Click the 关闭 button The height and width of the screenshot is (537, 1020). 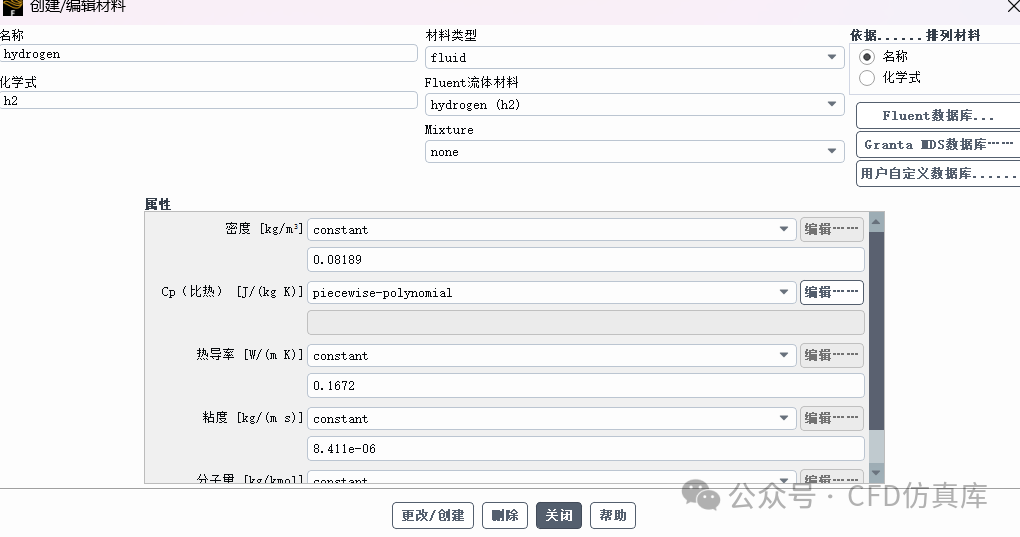click(559, 516)
